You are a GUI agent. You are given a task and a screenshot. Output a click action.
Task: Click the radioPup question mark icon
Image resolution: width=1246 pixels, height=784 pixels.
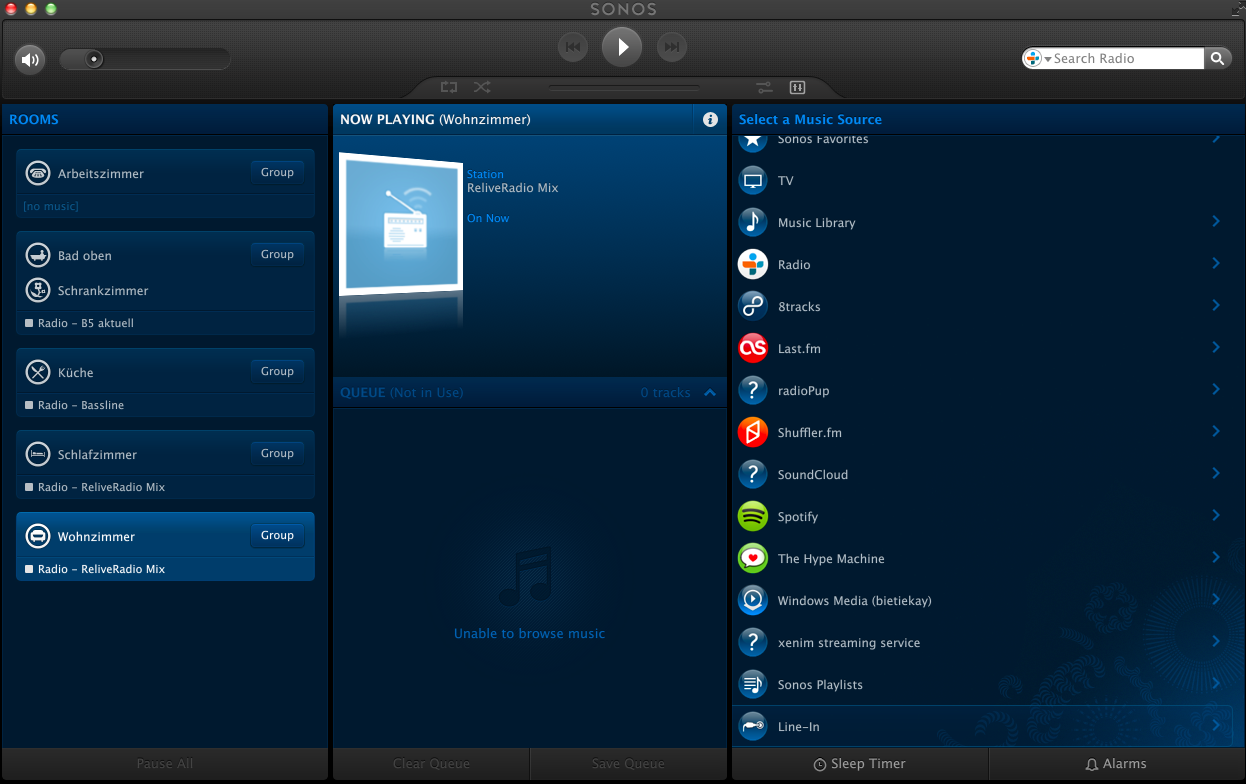(752, 391)
